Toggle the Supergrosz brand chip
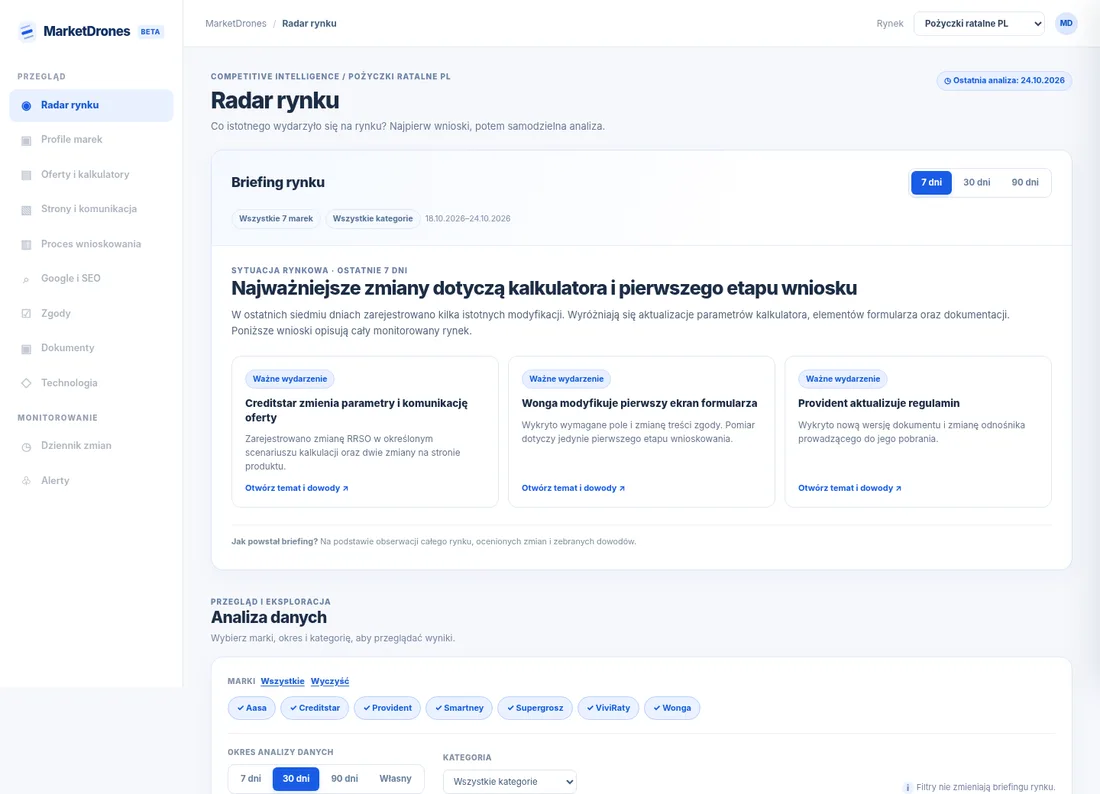 535,708
